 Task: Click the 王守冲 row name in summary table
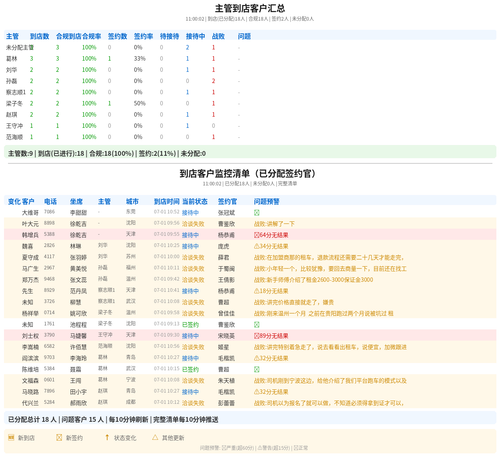pyautogui.click(x=14, y=126)
